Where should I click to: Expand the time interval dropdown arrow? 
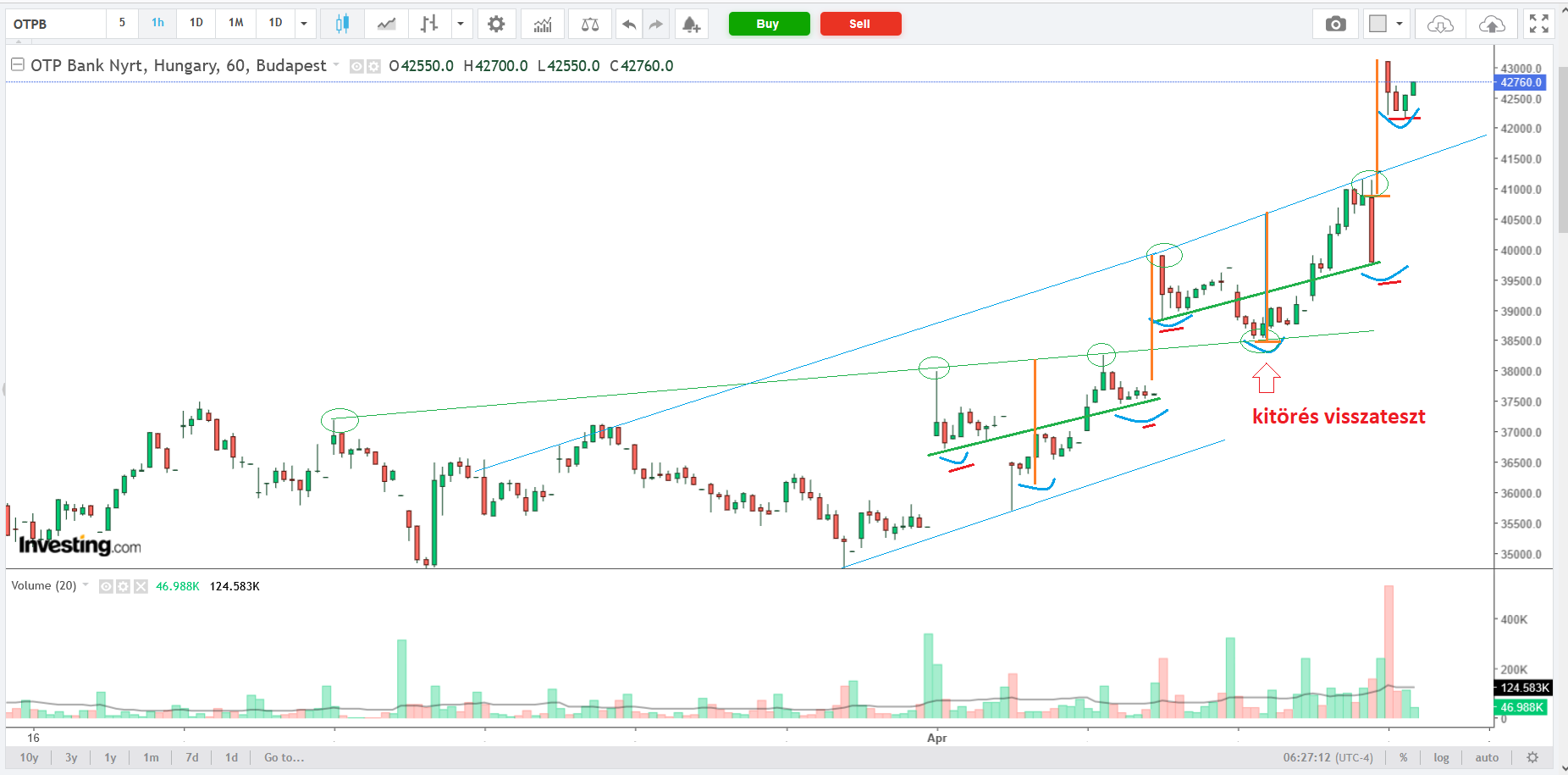304,24
